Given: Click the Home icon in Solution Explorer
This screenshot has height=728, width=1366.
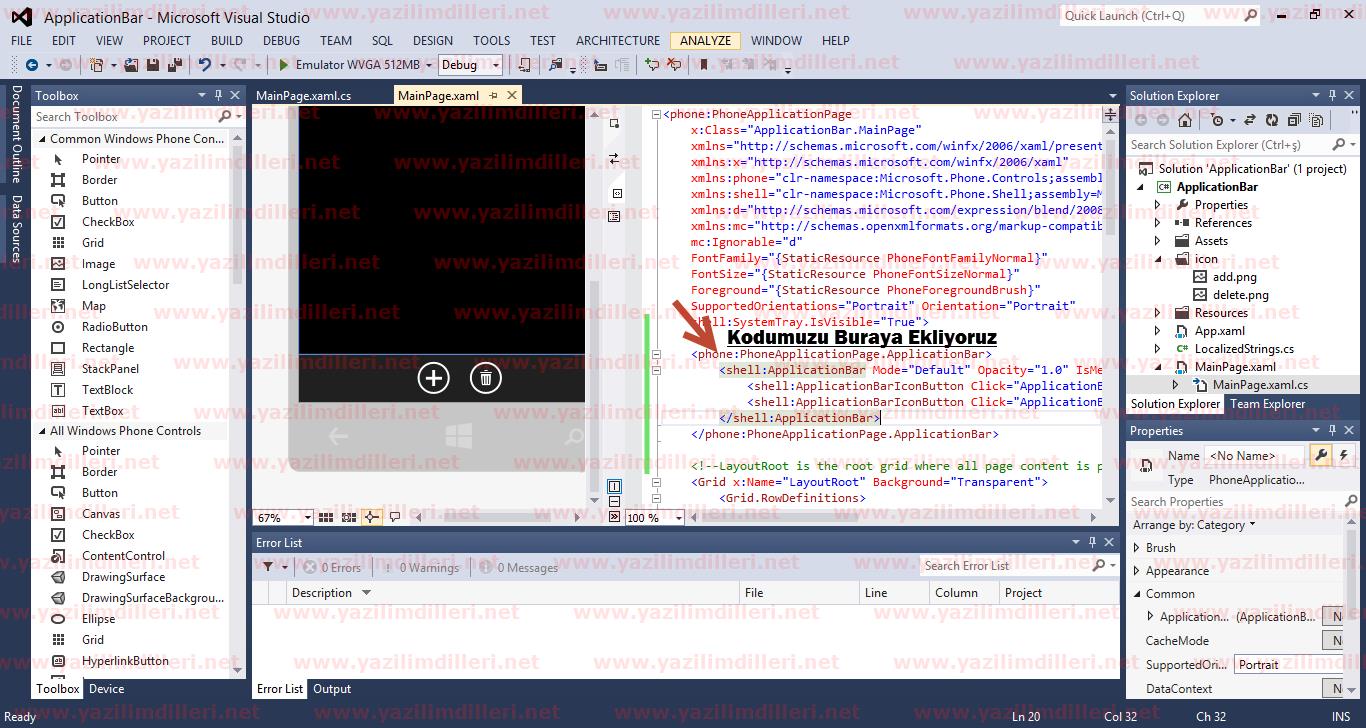Looking at the screenshot, I should point(1185,120).
